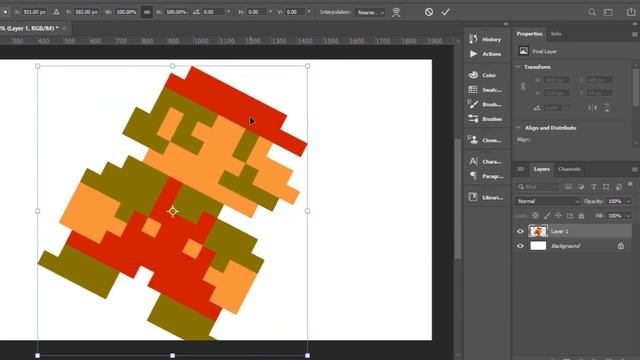
Task: Filter layers by smart objects
Action: pyautogui.click(x=619, y=187)
